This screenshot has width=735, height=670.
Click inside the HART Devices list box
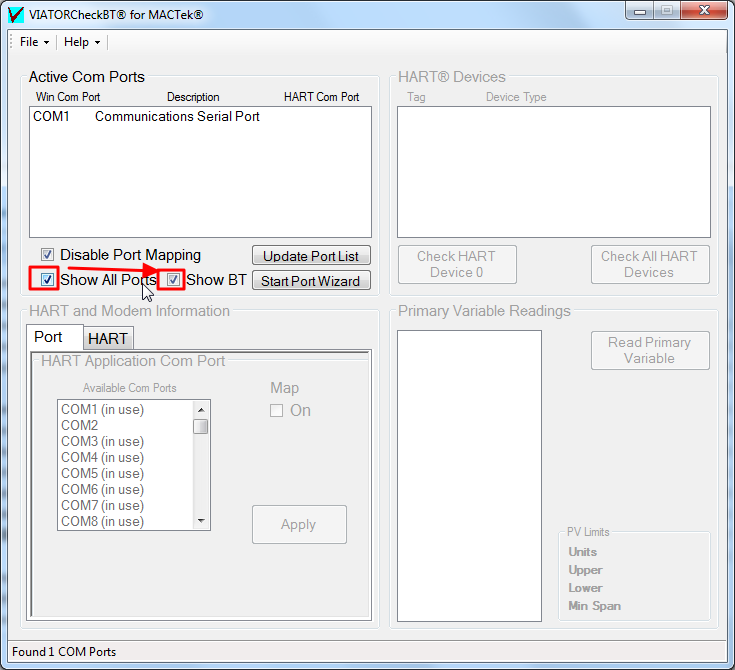[554, 172]
